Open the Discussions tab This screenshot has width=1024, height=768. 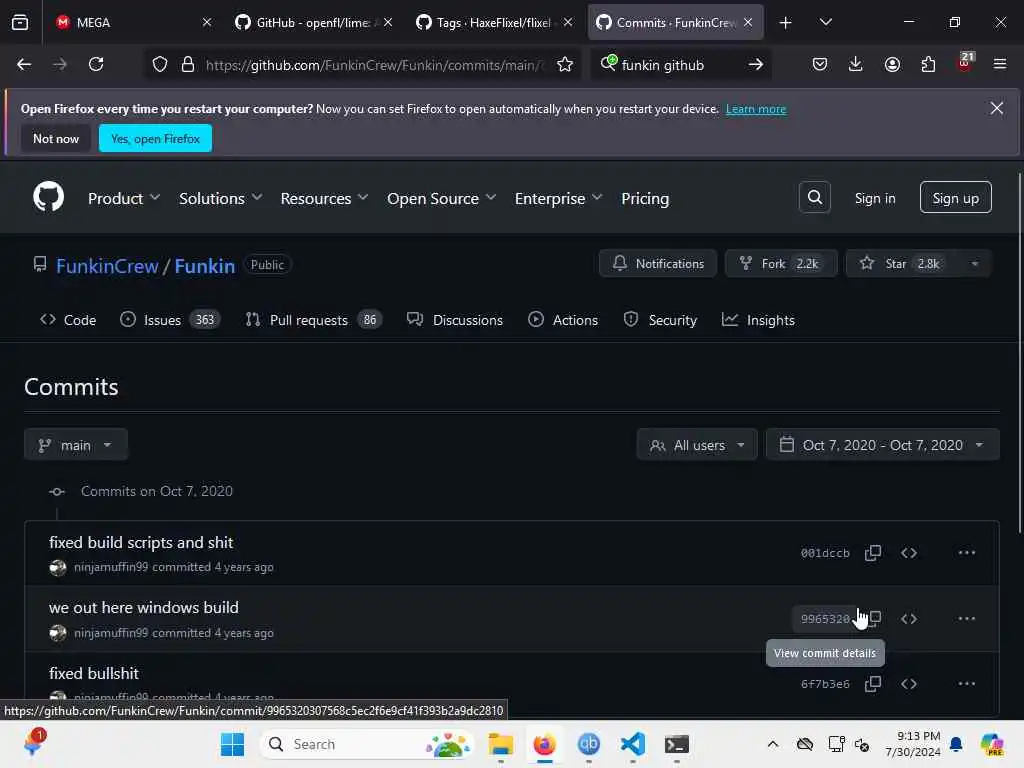(x=455, y=320)
